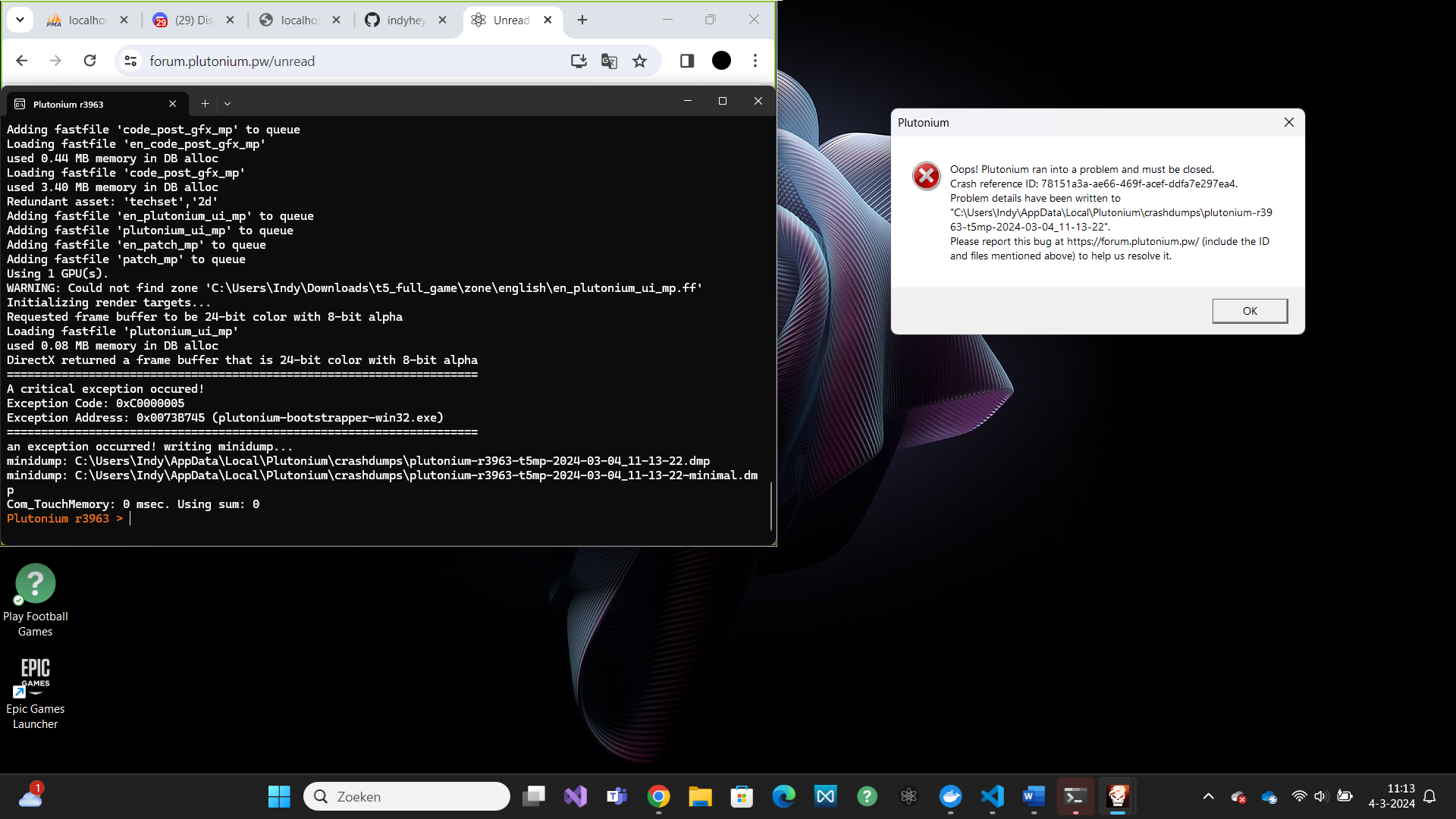Launch Visual Studio from taskbar
Viewport: 1456px width, 819px height.
pyautogui.click(x=576, y=796)
